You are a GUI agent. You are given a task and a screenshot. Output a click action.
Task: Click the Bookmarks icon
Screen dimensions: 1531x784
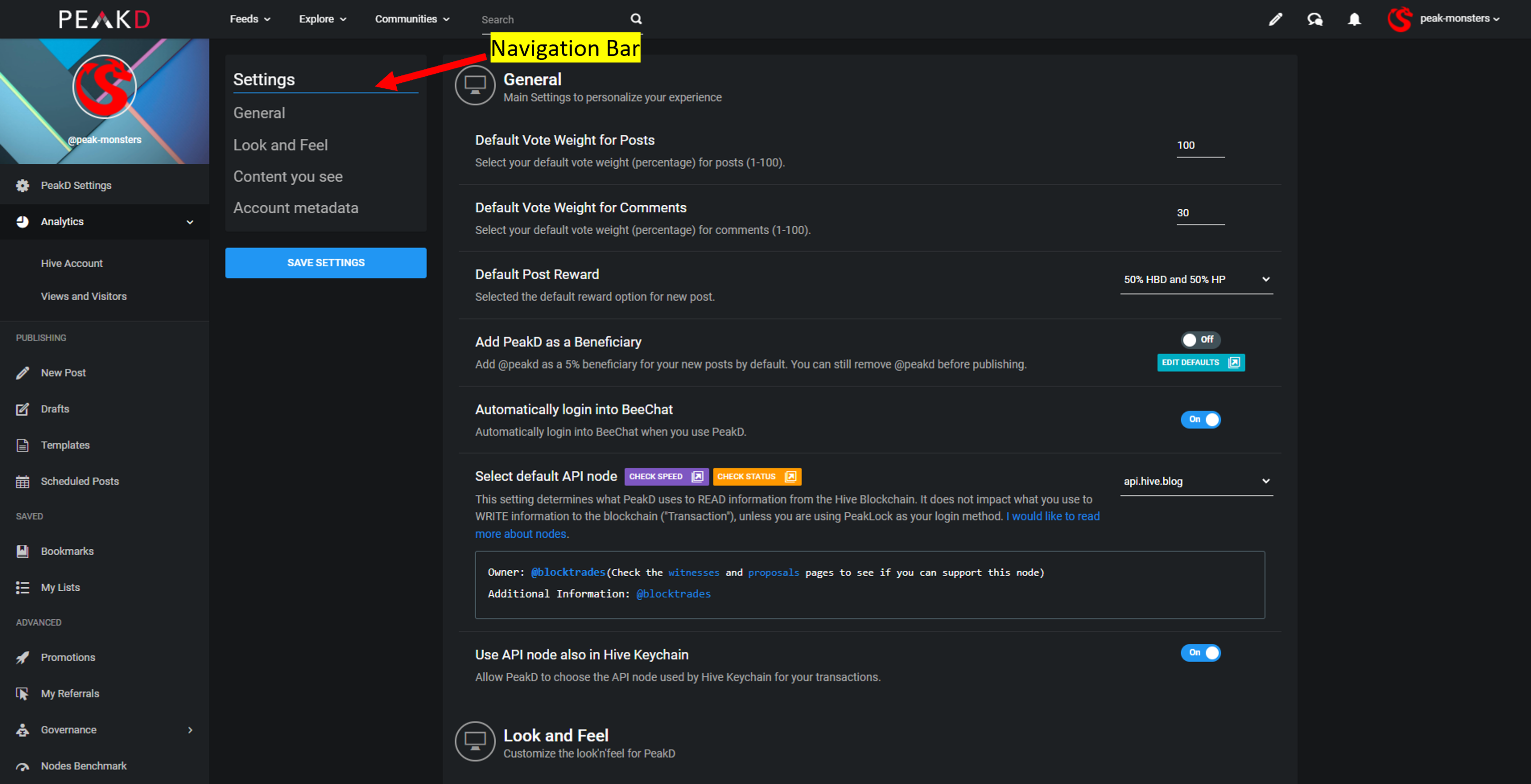point(22,551)
